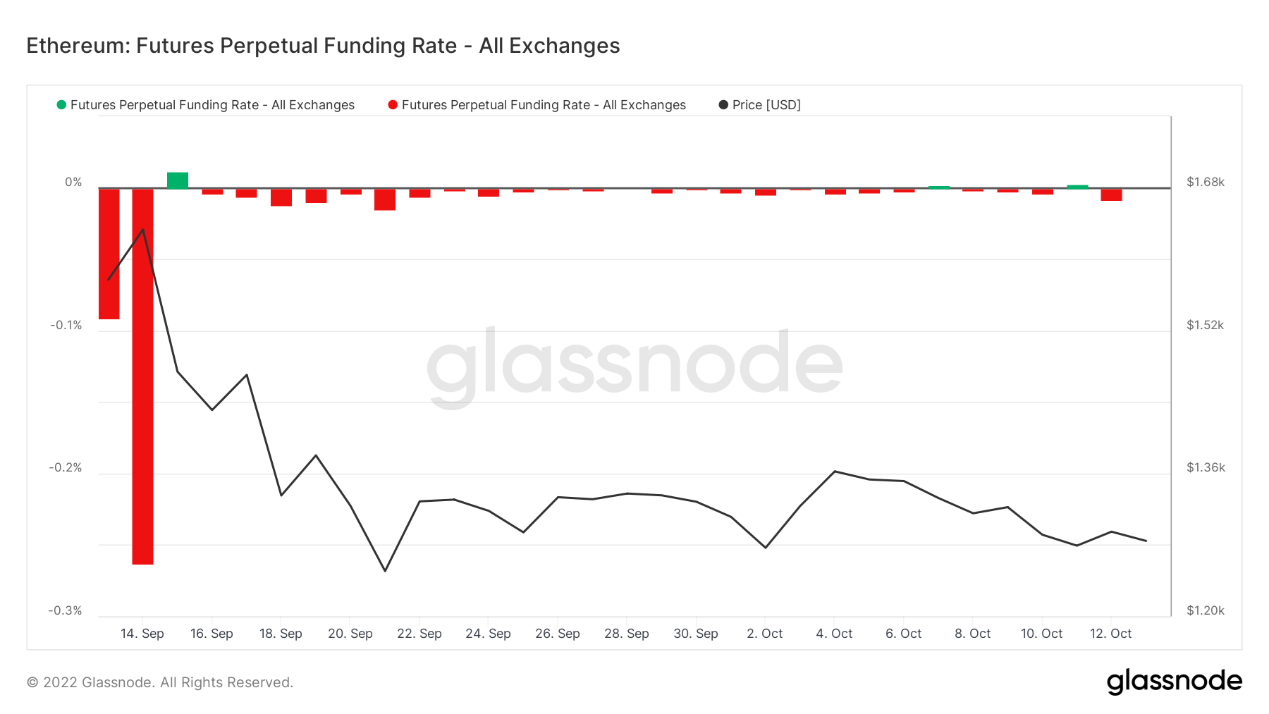This screenshot has height=714, width=1269.
Task: Click the '12. Oct' x-axis label
Action: coord(1110,634)
